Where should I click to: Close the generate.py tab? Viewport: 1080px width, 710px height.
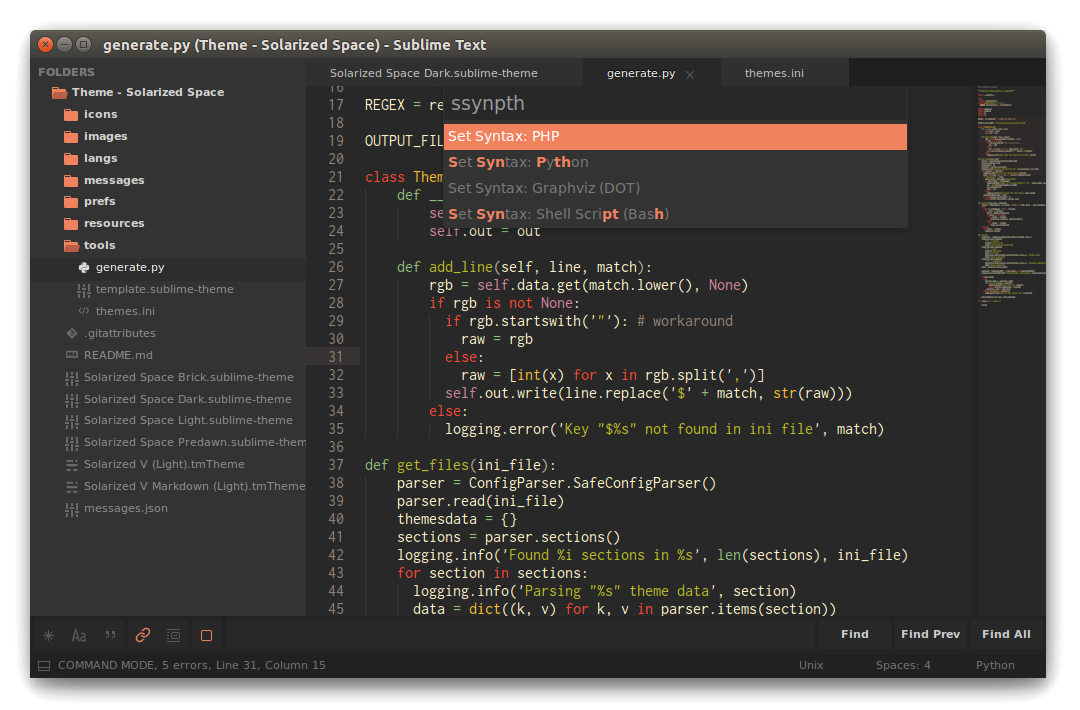pyautogui.click(x=690, y=74)
